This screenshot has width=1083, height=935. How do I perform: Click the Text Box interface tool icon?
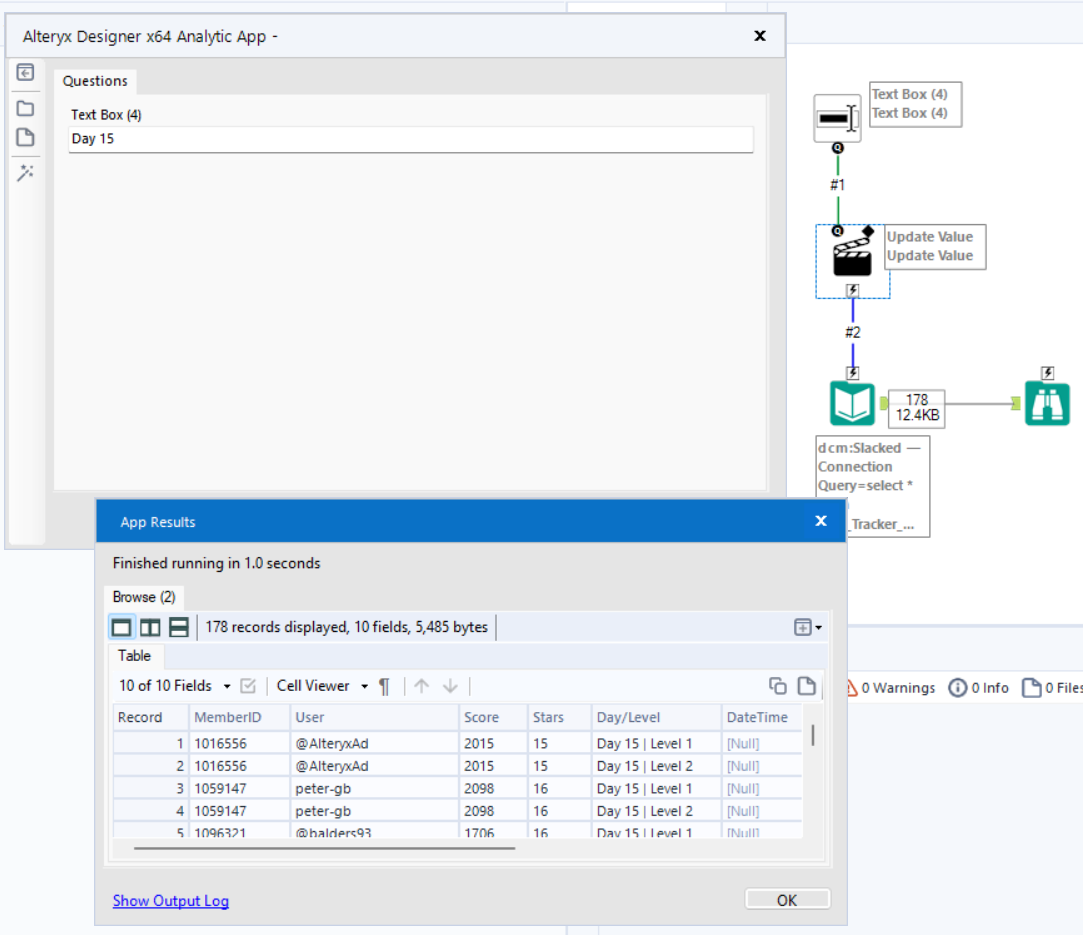(x=837, y=118)
